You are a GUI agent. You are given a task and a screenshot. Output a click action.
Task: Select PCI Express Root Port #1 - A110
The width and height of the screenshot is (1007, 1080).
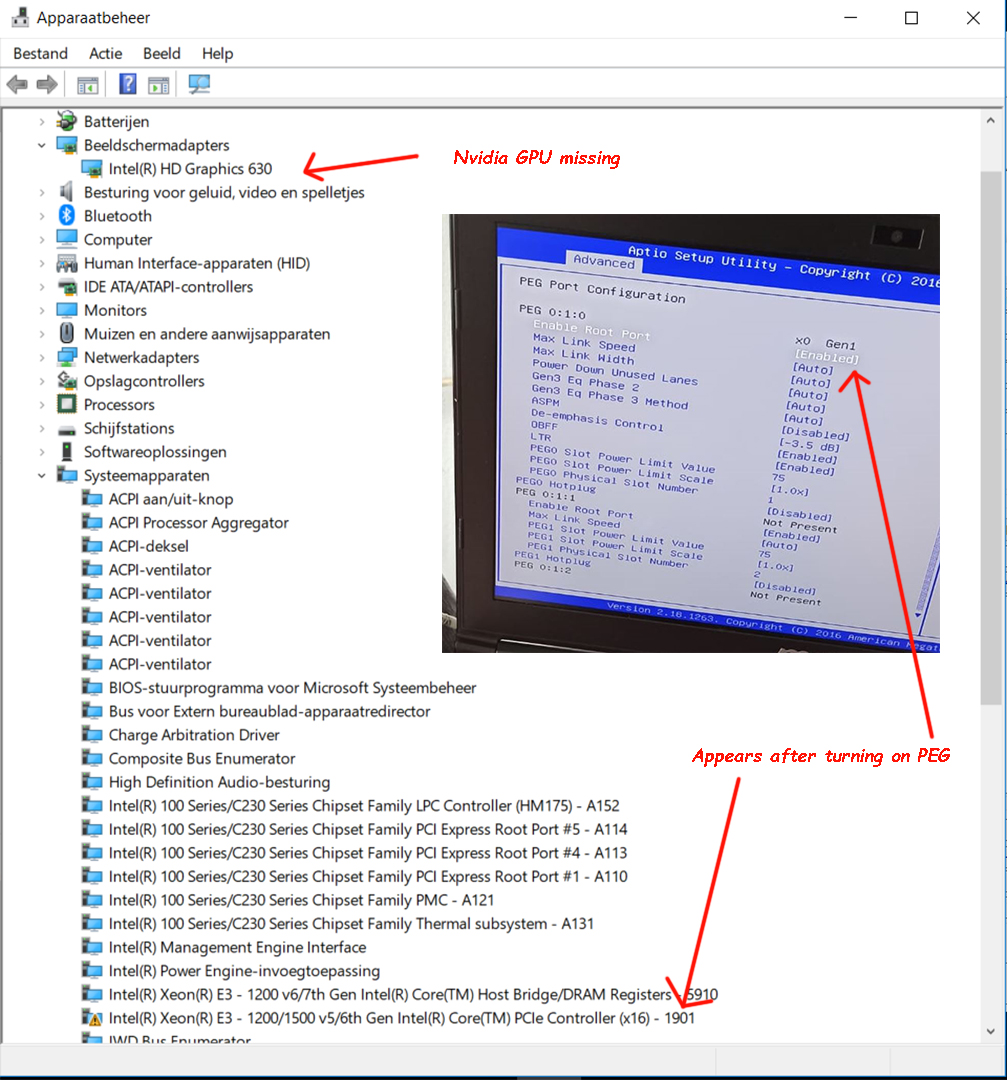(368, 876)
